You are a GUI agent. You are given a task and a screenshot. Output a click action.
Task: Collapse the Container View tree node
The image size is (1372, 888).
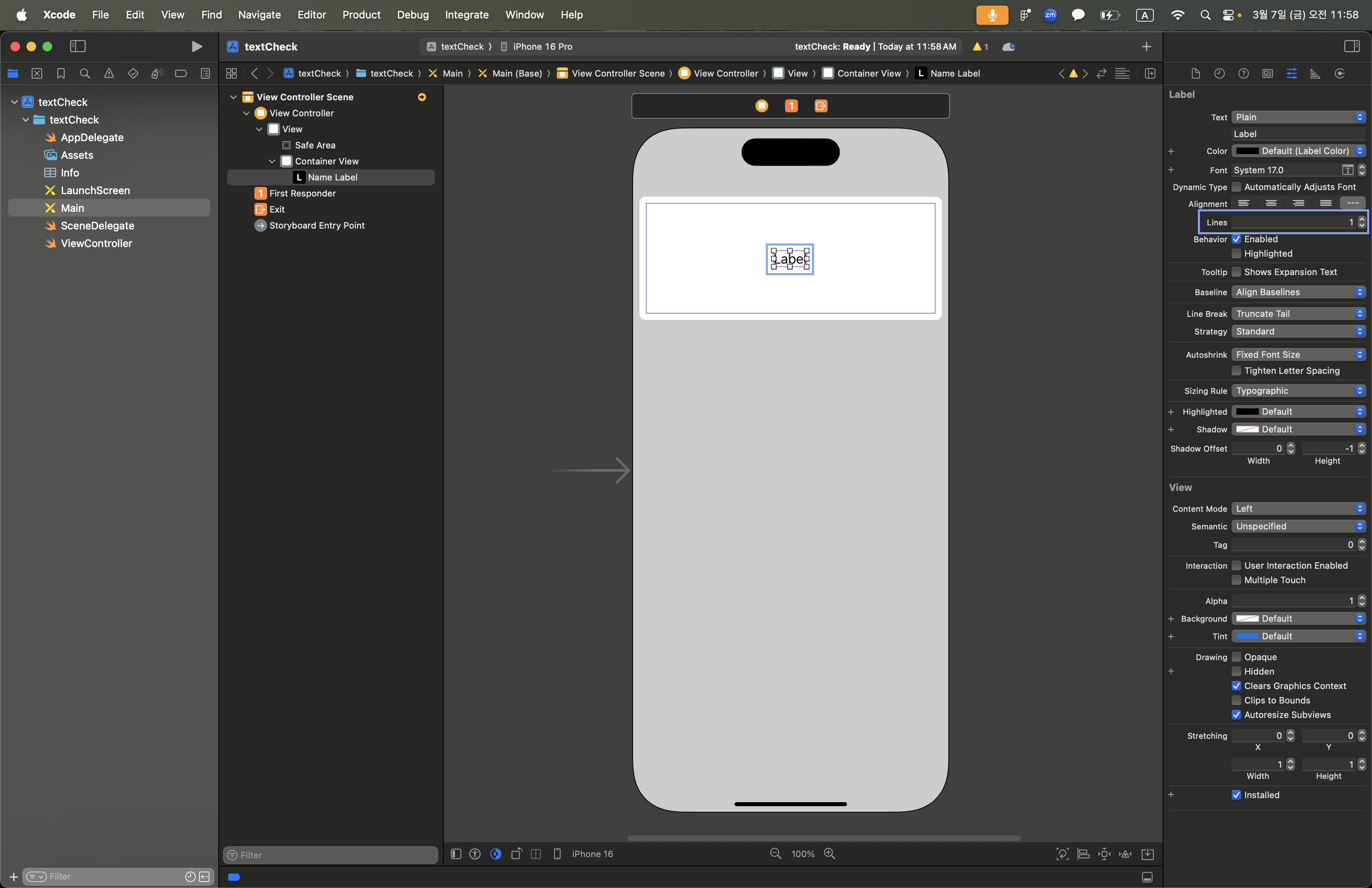click(x=272, y=161)
